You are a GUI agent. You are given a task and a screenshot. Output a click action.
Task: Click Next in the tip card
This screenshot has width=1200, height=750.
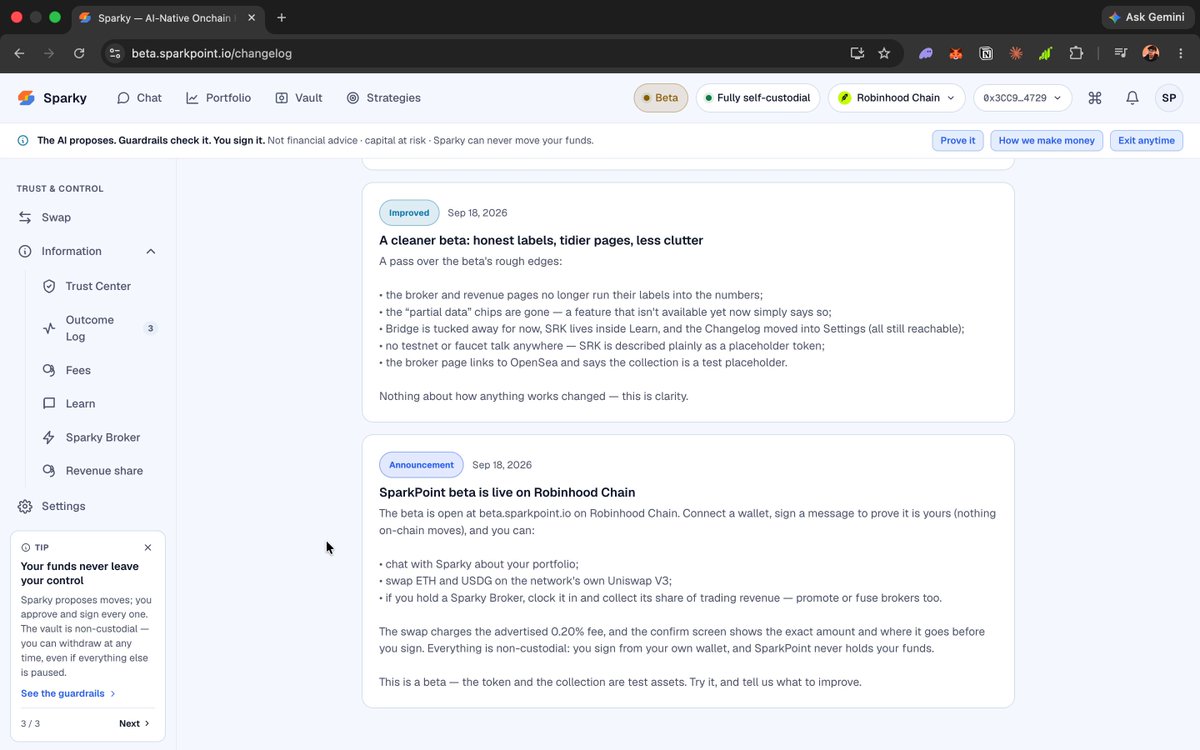tap(134, 723)
